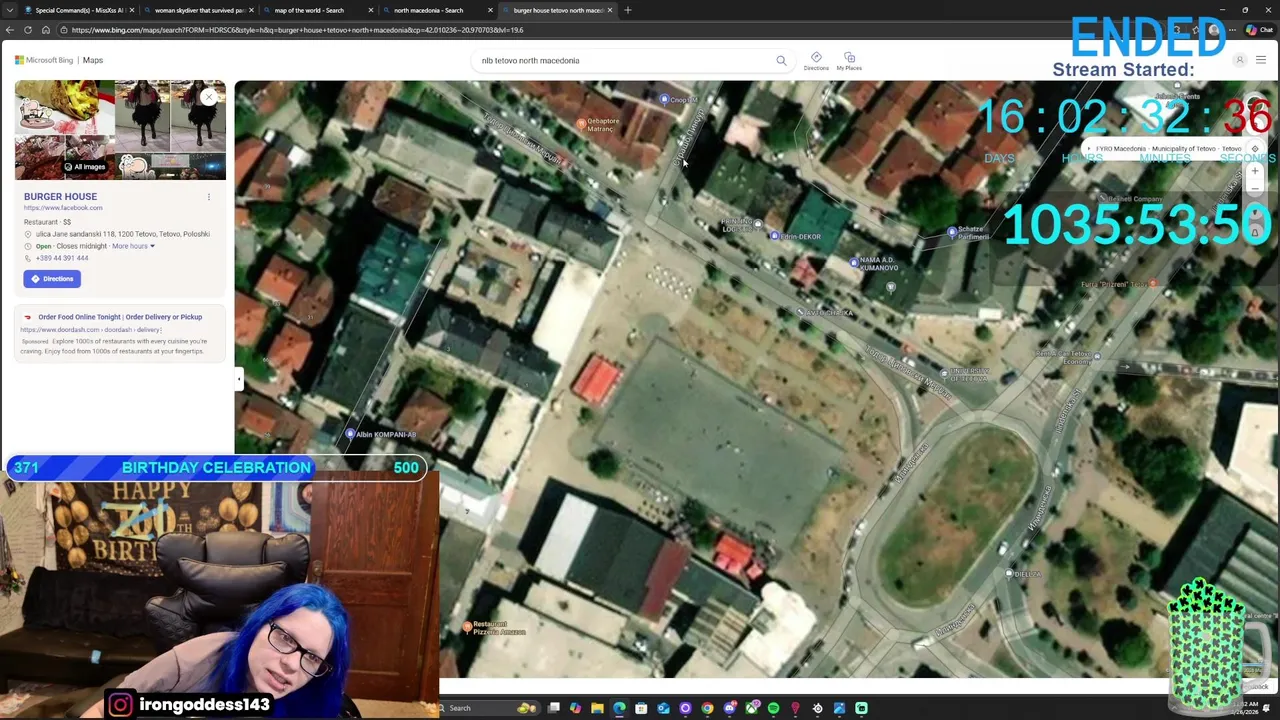1280x720 pixels.
Task: Click the blue Directions button
Action: point(52,279)
